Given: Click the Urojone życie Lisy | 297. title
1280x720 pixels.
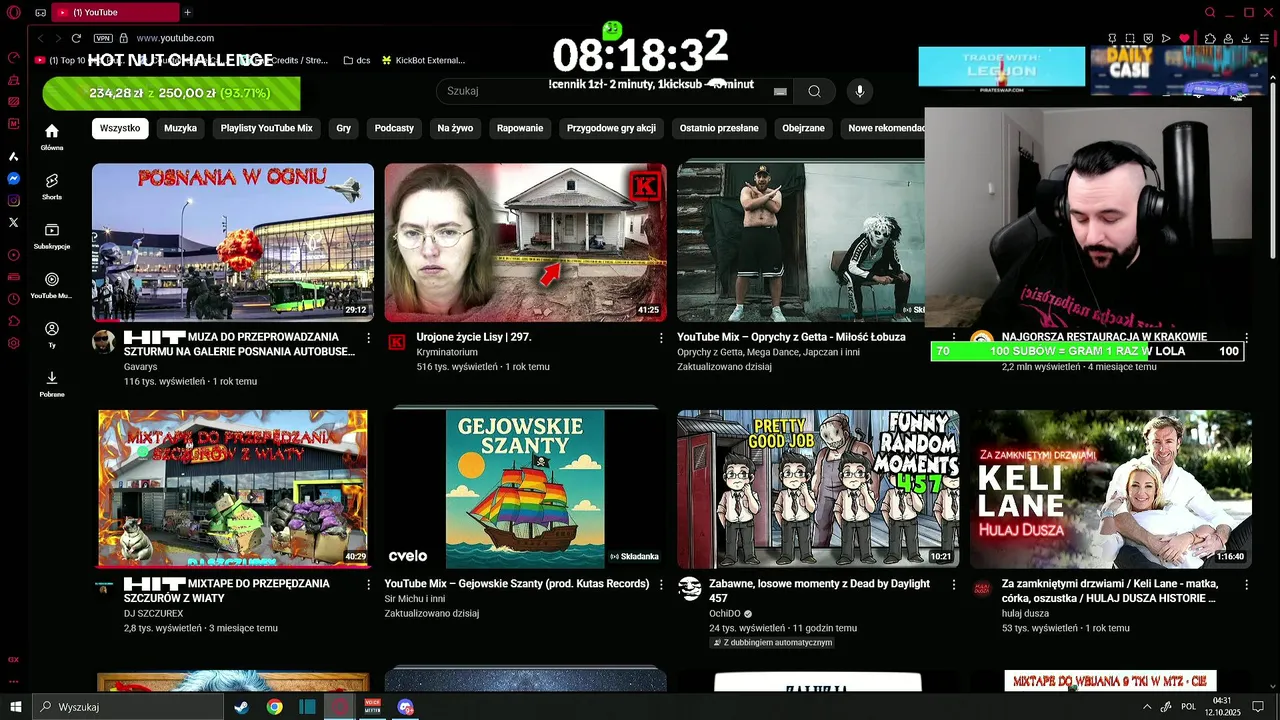Looking at the screenshot, I should 474,338.
